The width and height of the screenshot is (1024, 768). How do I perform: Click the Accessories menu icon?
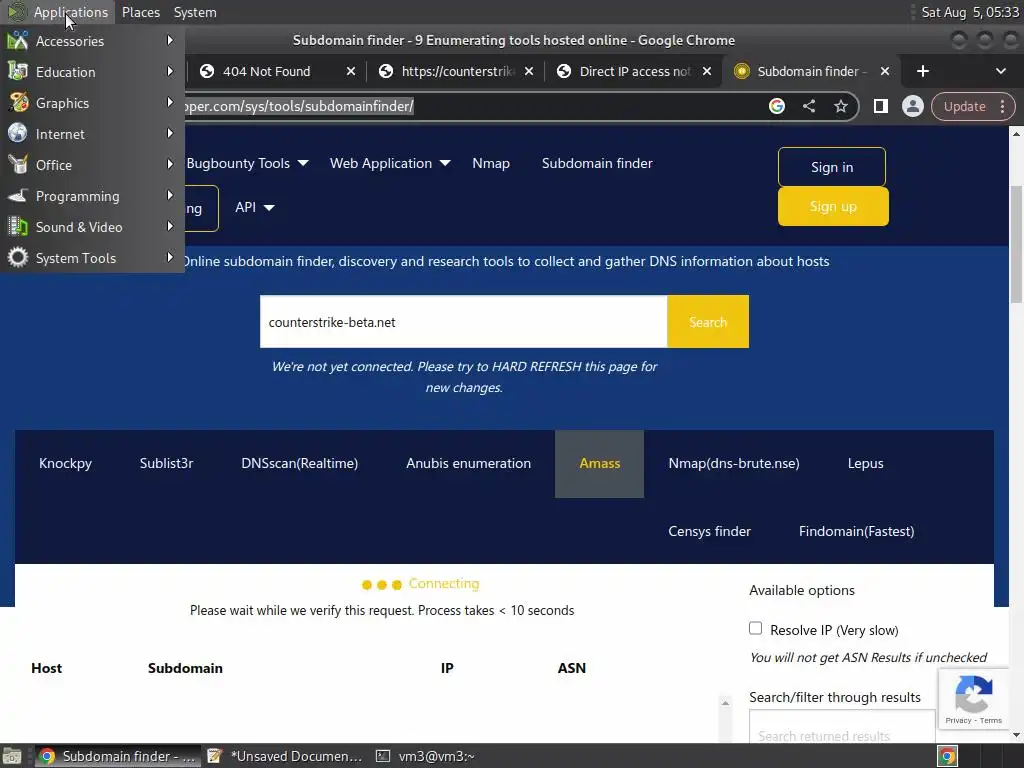tap(18, 40)
